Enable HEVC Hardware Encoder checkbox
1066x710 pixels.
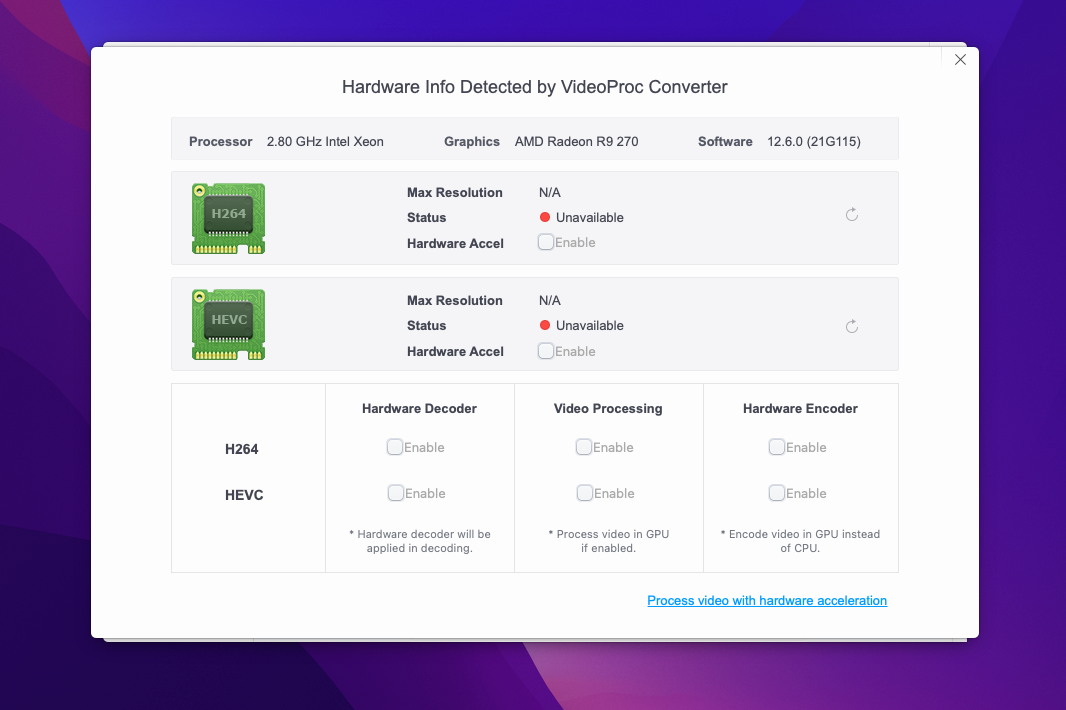(777, 493)
